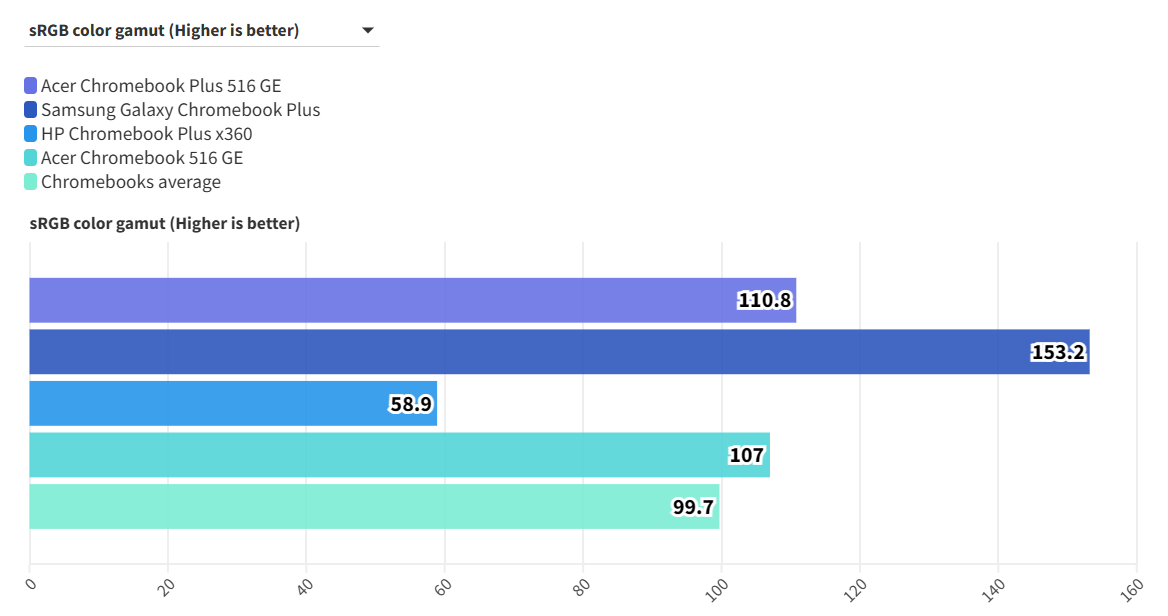Click Acer Chromebook 516 GE legend swatch
This screenshot has height=616, width=1168.
point(30,158)
